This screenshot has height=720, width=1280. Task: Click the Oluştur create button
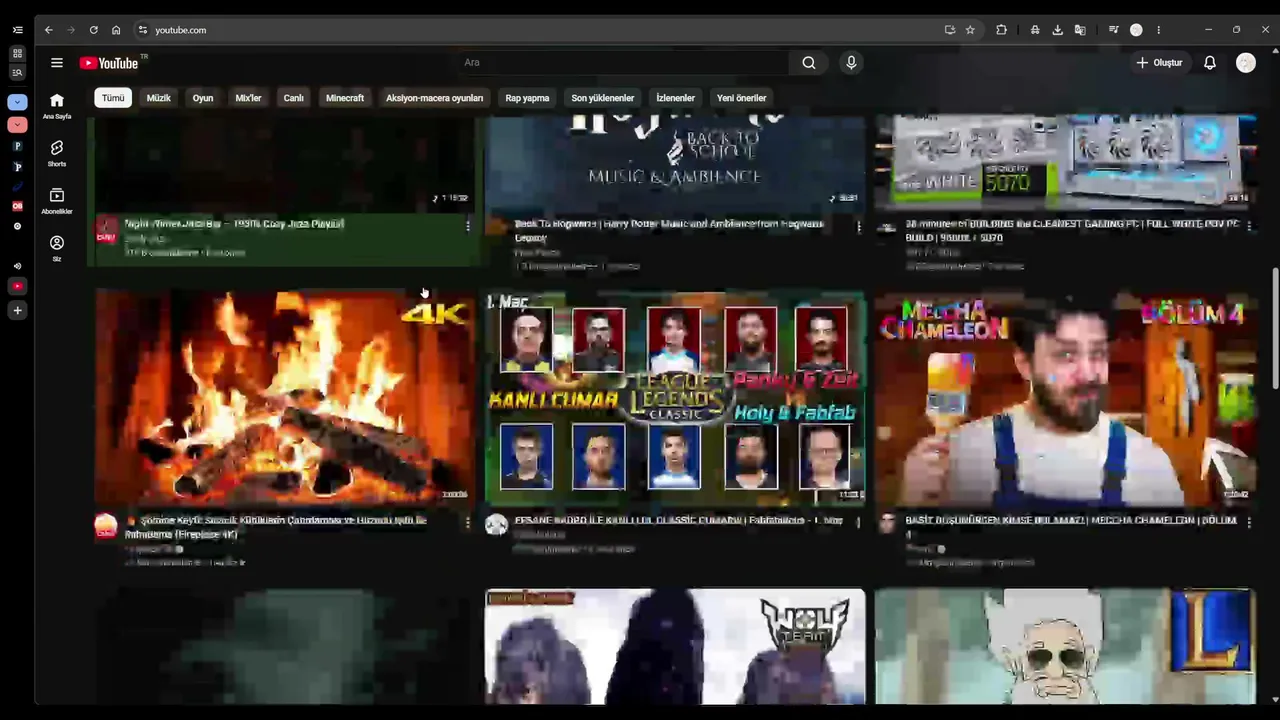[1160, 63]
